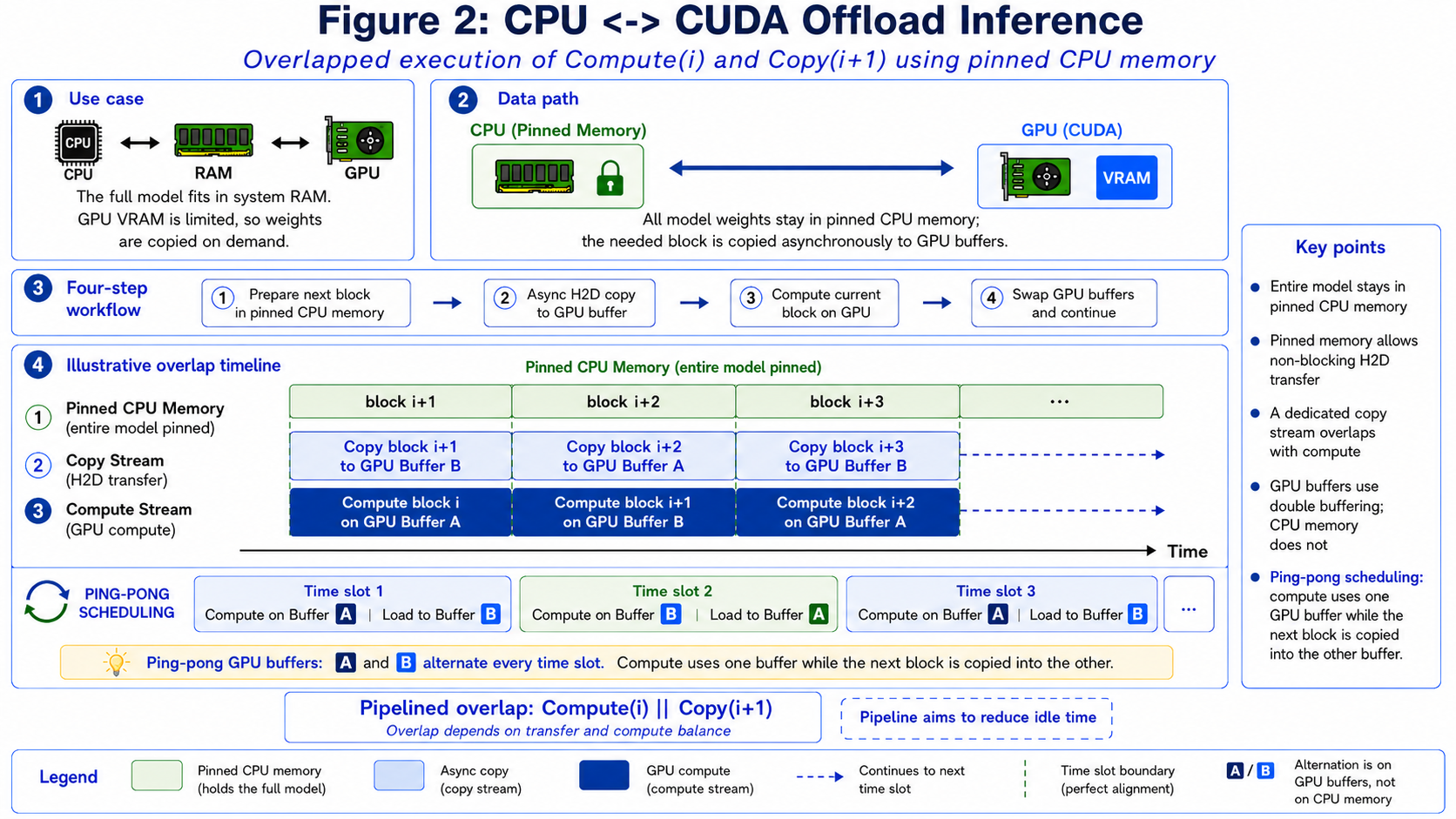
Task: Click Compute block i+2 on GPU Buffer A
Action: [847, 512]
